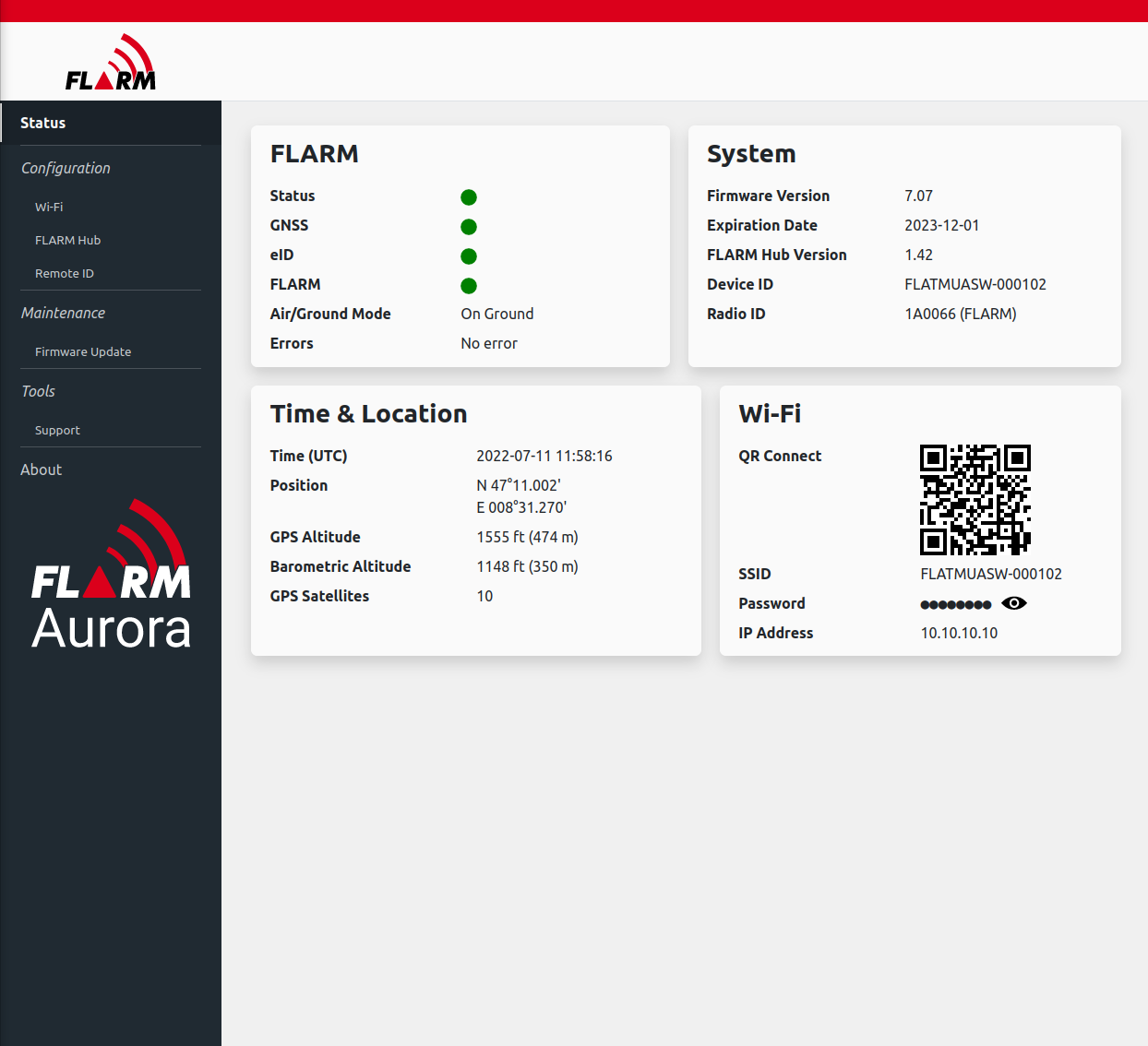This screenshot has width=1148, height=1046.
Task: Click the FLARM logo in the header
Action: (111, 62)
